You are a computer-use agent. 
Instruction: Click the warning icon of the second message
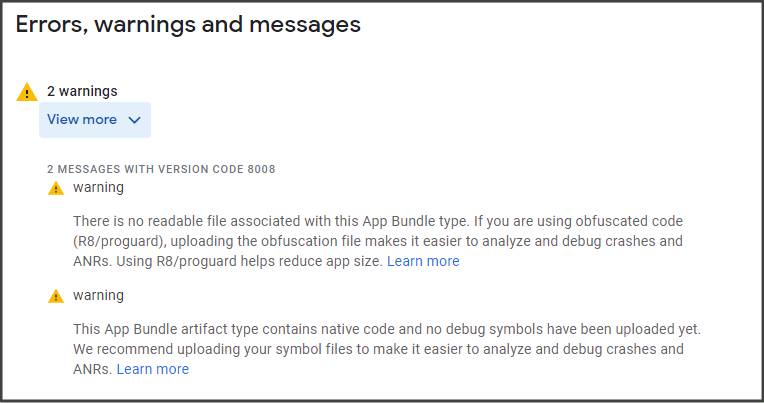[x=56, y=296]
